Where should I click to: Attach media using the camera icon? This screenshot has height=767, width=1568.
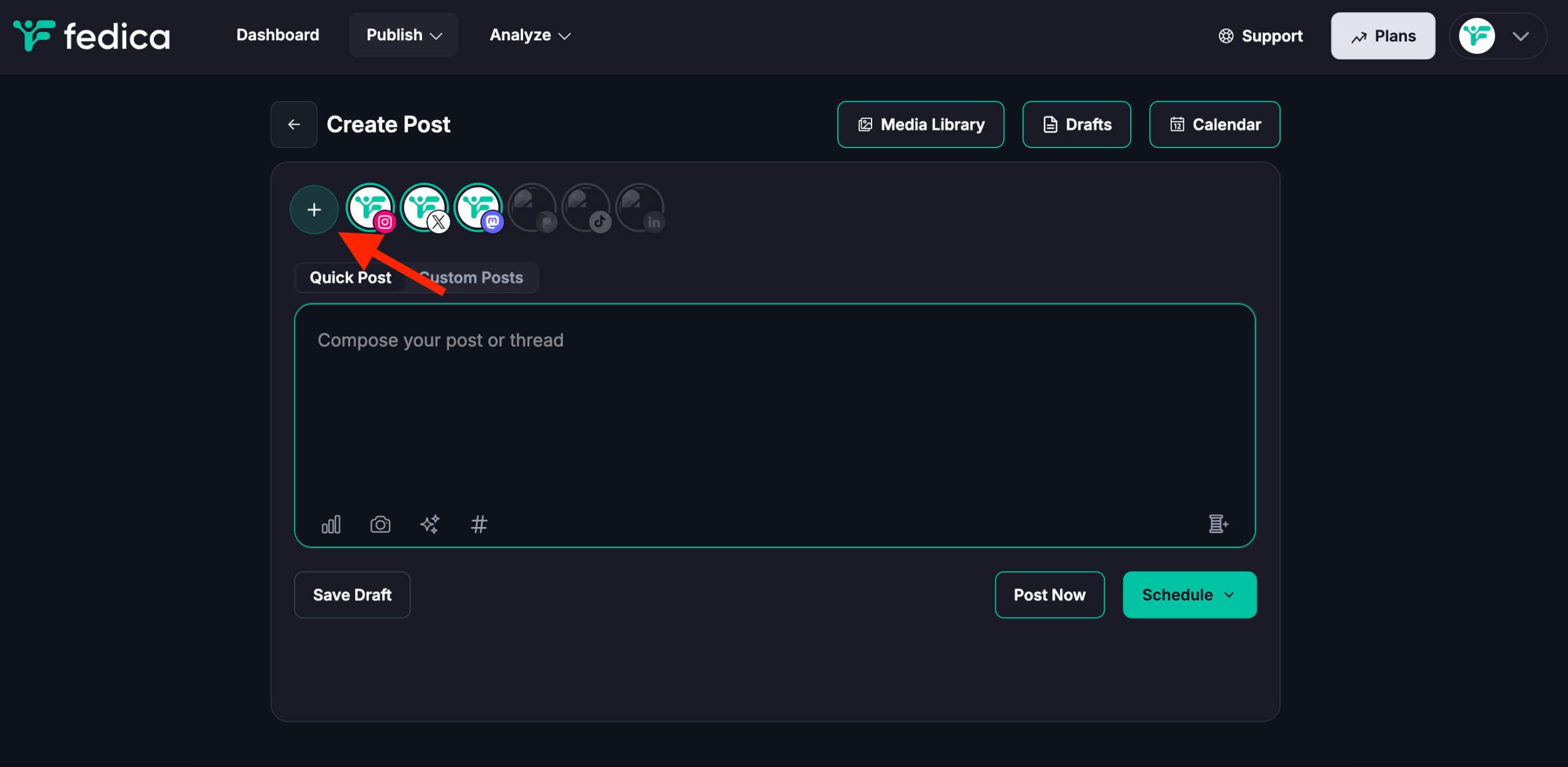(380, 524)
